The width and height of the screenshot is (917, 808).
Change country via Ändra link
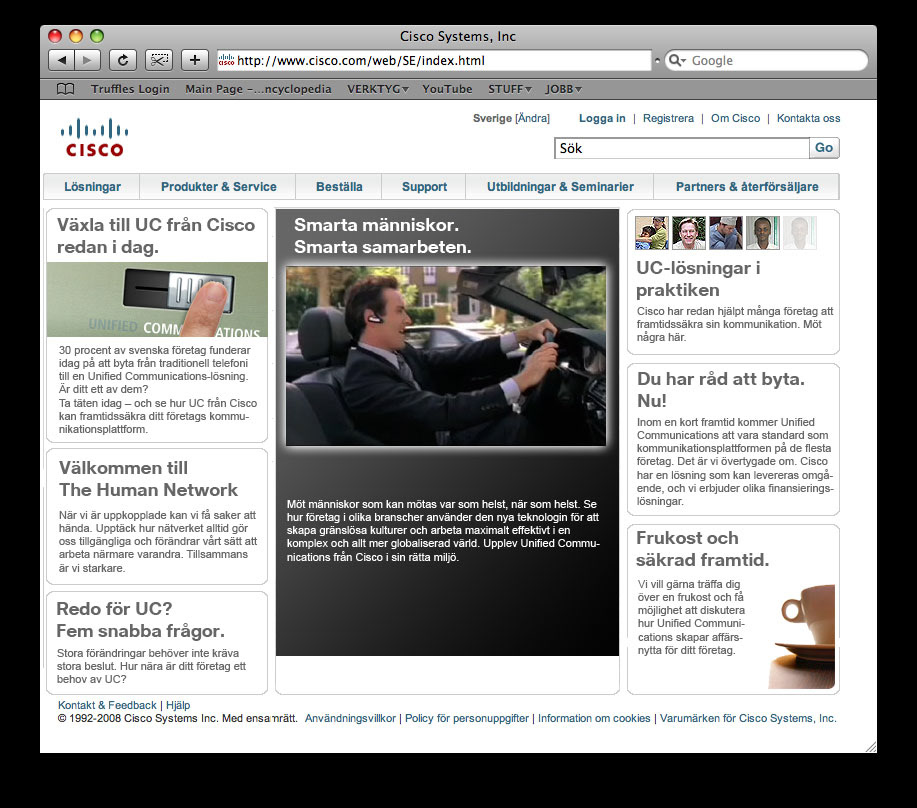(532, 118)
